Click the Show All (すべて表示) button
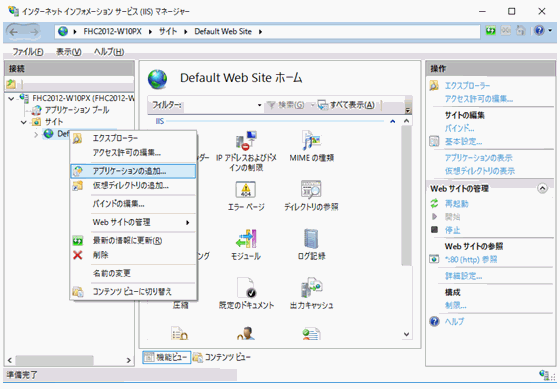Screen dimensions: 560x389 tap(346, 105)
